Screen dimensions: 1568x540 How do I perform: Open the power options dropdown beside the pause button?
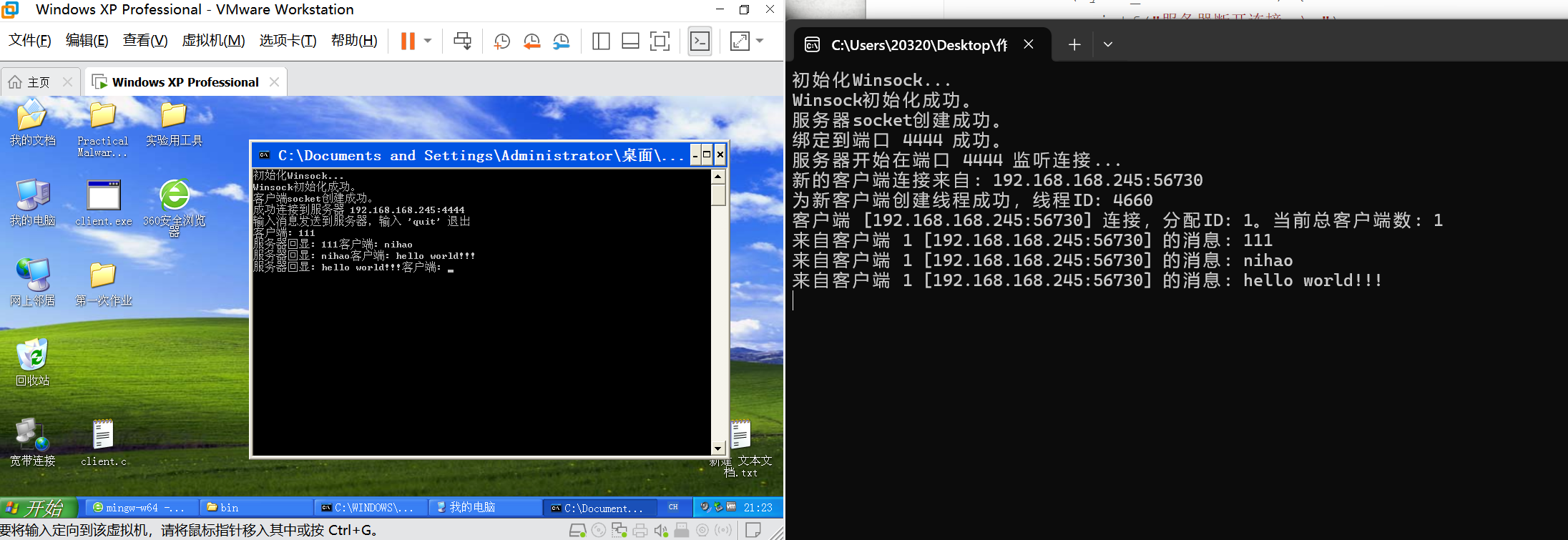click(428, 41)
